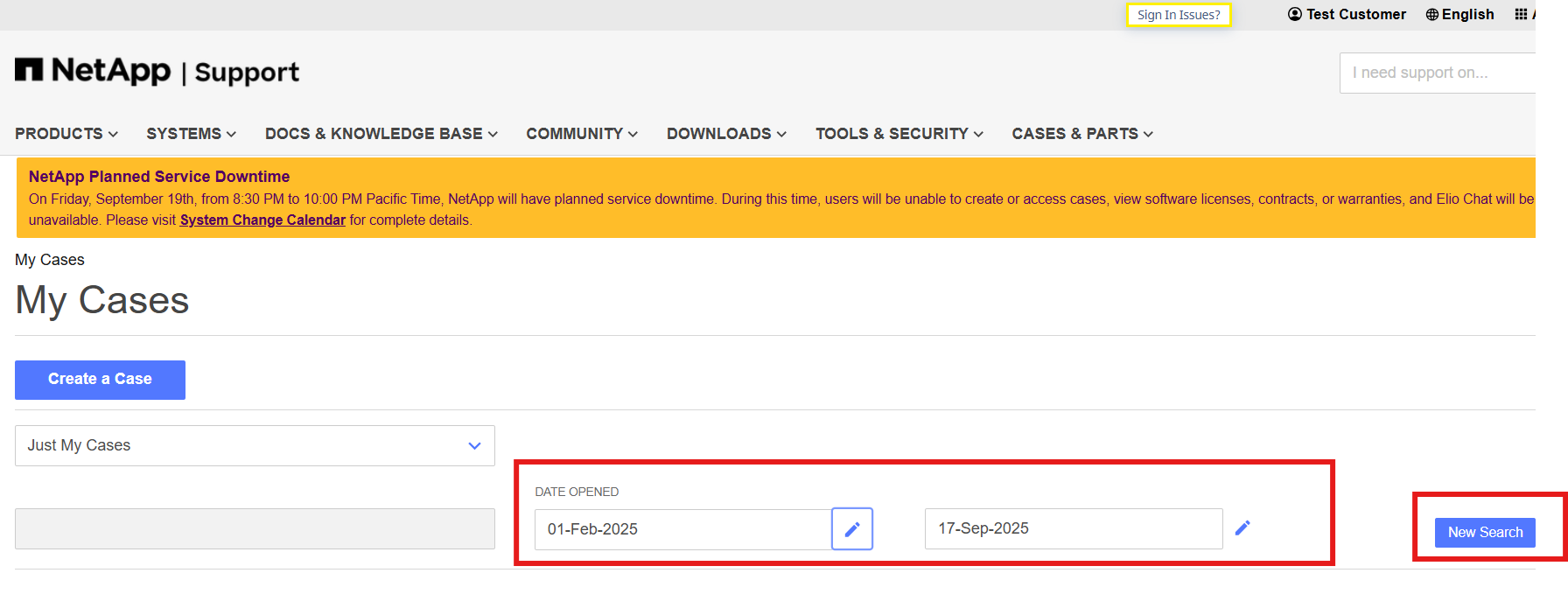The height and width of the screenshot is (594, 1568).
Task: Change language via English globe
Action: point(1459,14)
